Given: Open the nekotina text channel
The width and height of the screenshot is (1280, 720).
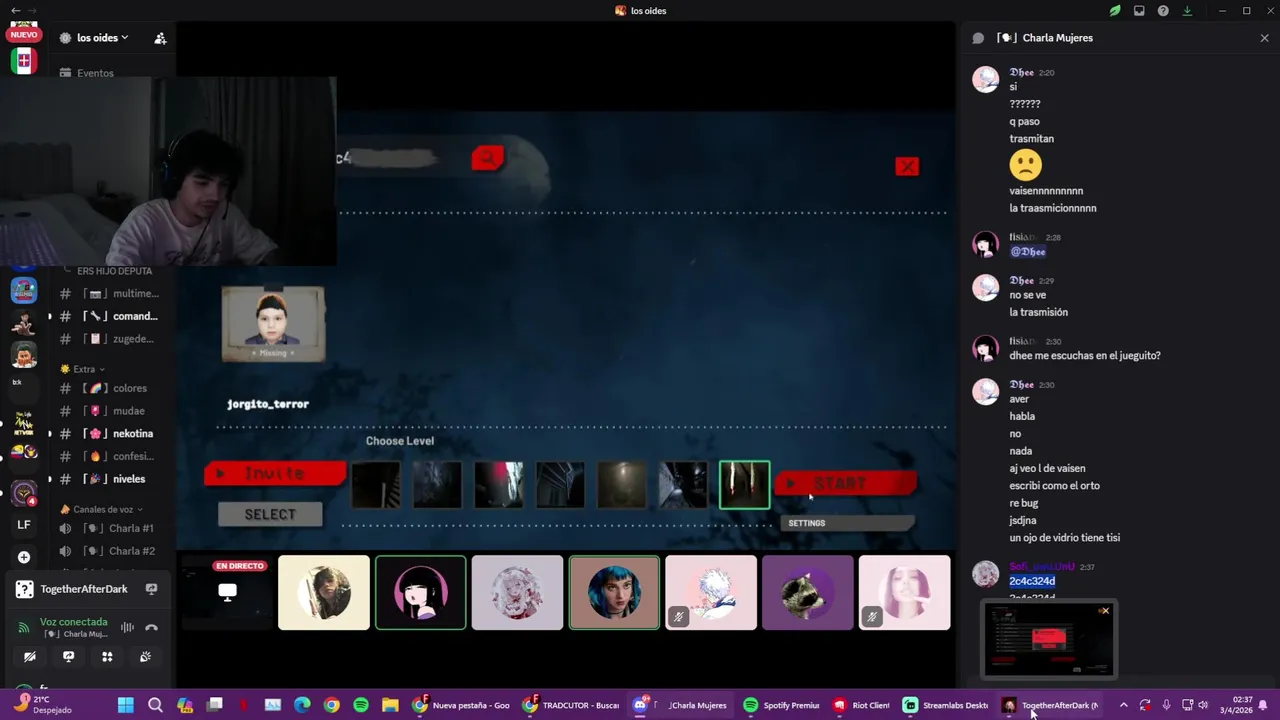Looking at the screenshot, I should 110,434.
